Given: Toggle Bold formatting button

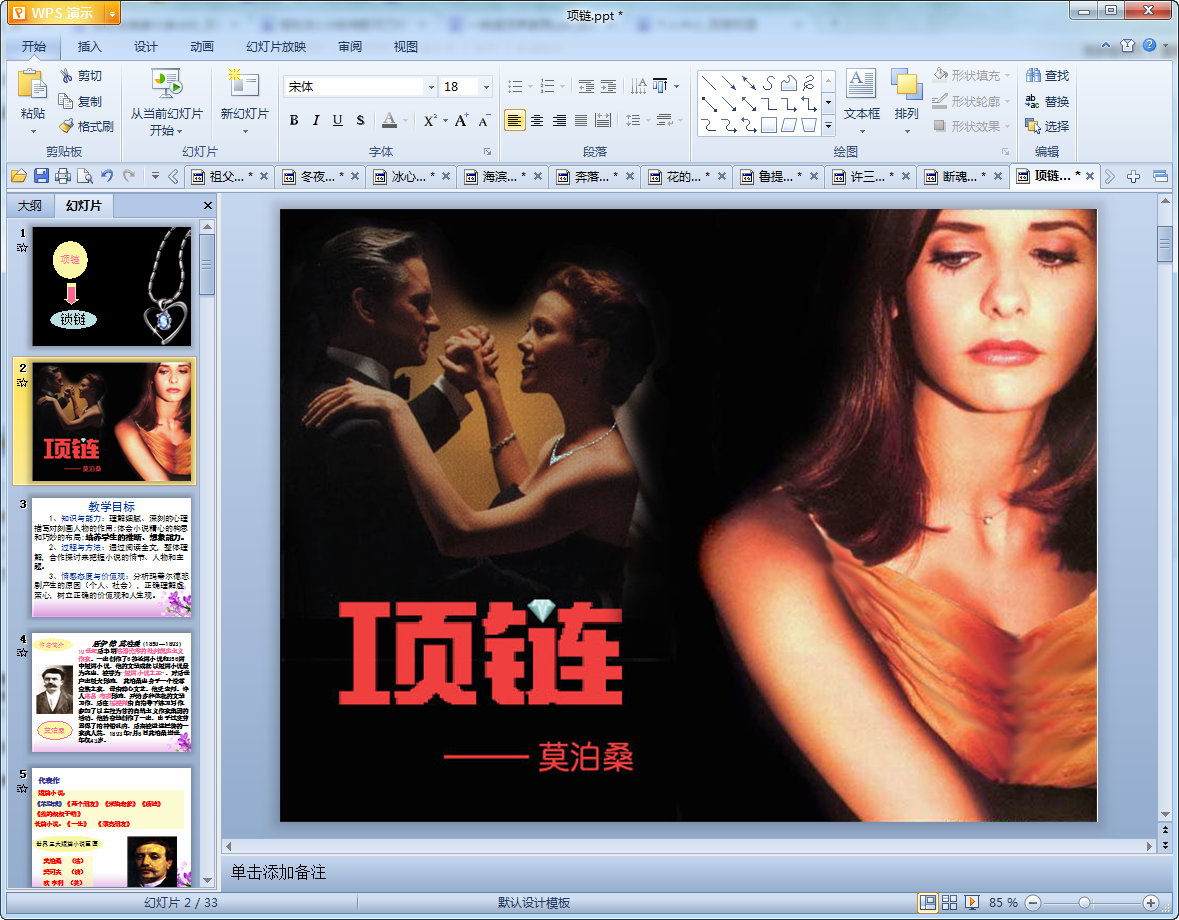Looking at the screenshot, I should click(x=294, y=120).
